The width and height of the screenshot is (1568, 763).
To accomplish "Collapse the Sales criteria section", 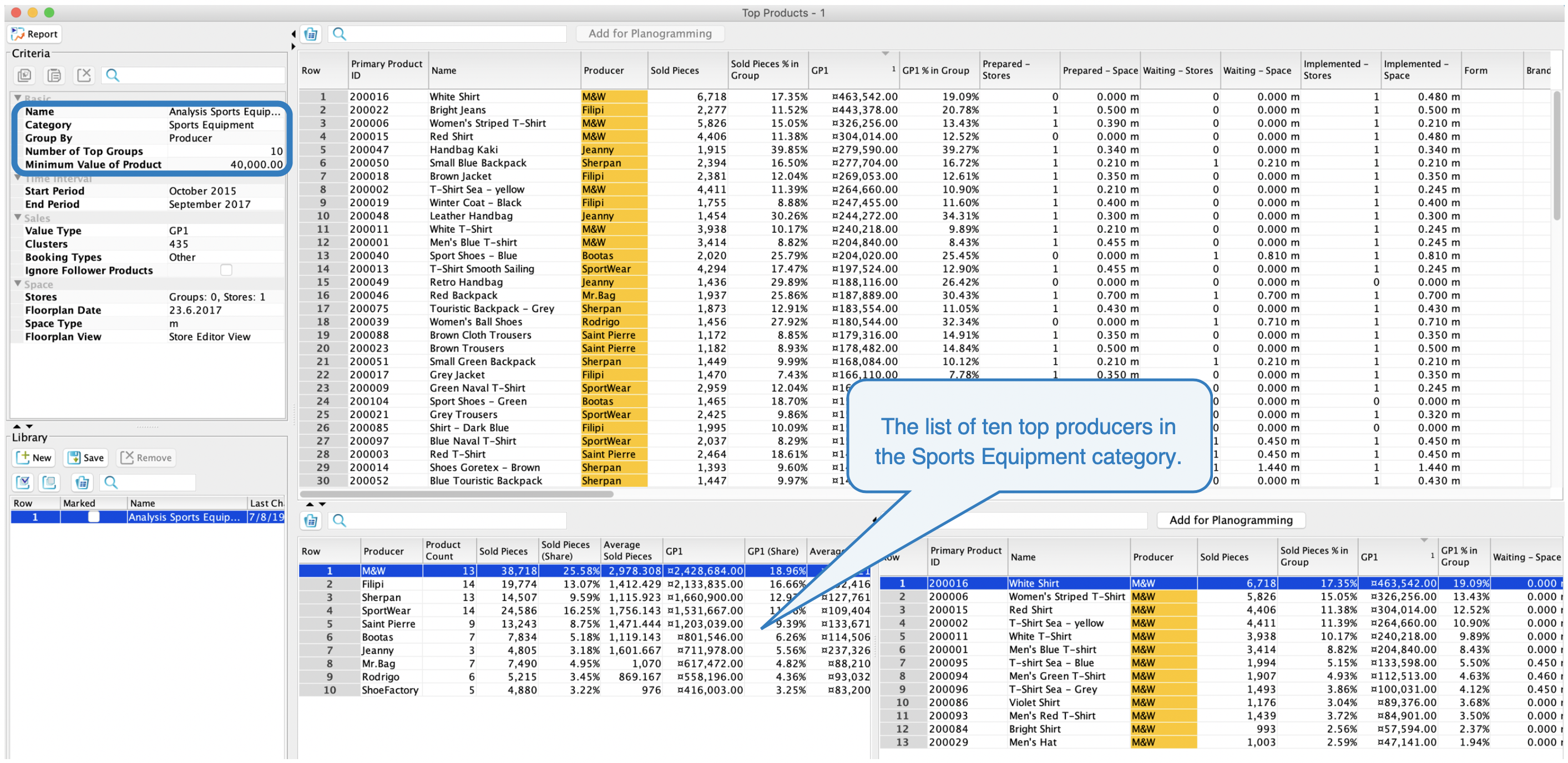I will [18, 218].
